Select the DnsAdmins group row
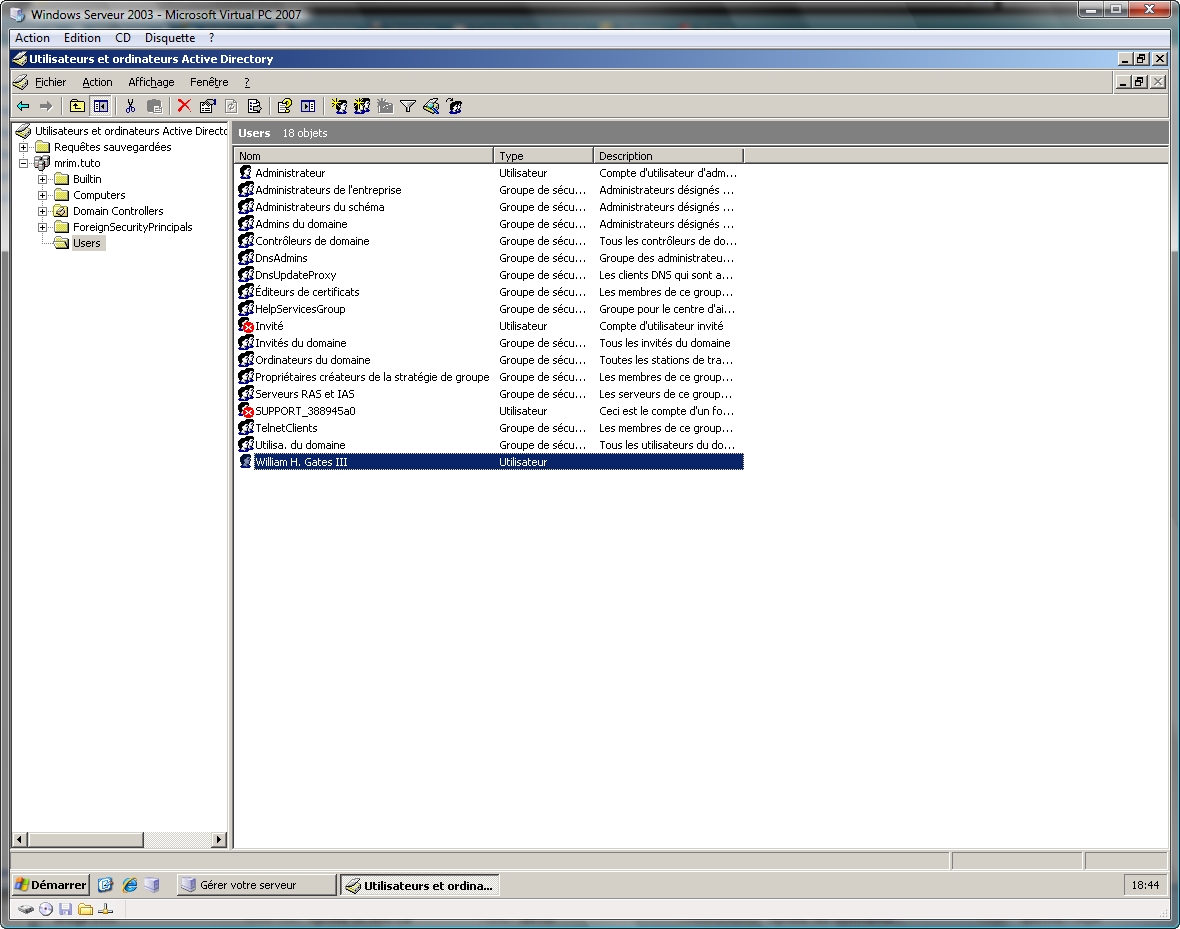The width and height of the screenshot is (1180, 929). (489, 258)
